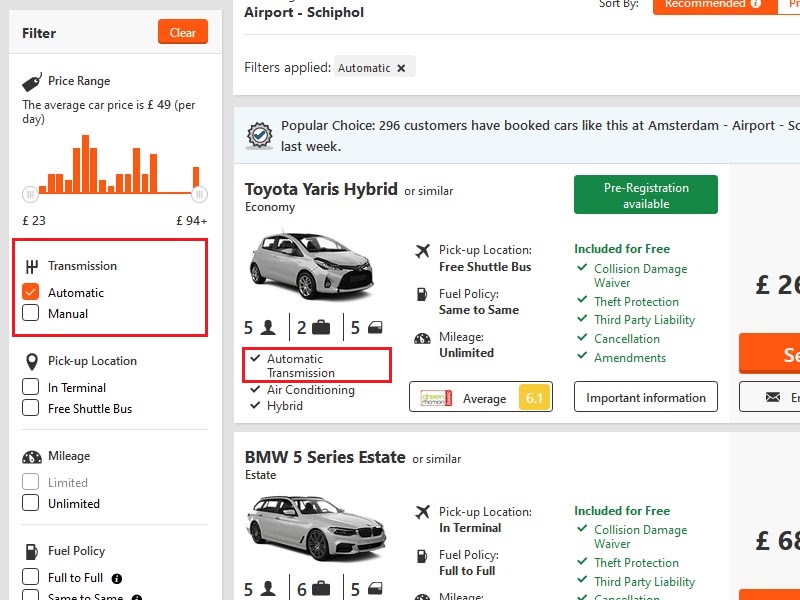Click the BMW 5 Series car image
The width and height of the screenshot is (800, 600).
click(315, 529)
